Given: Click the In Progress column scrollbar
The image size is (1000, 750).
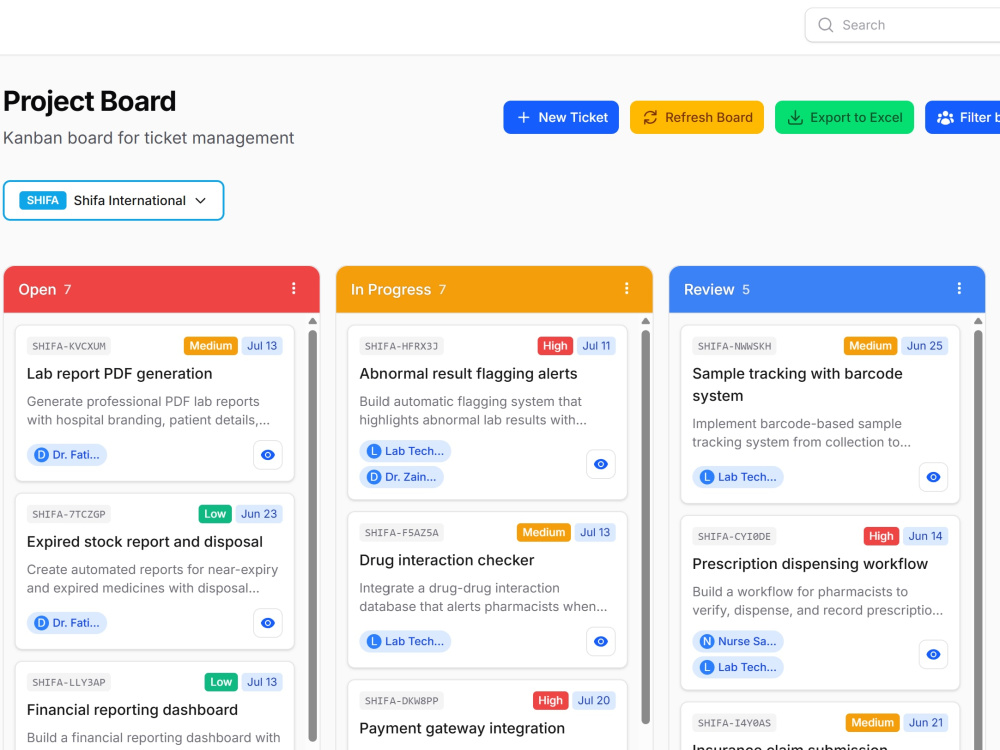Looking at the screenshot, I should (645, 527).
